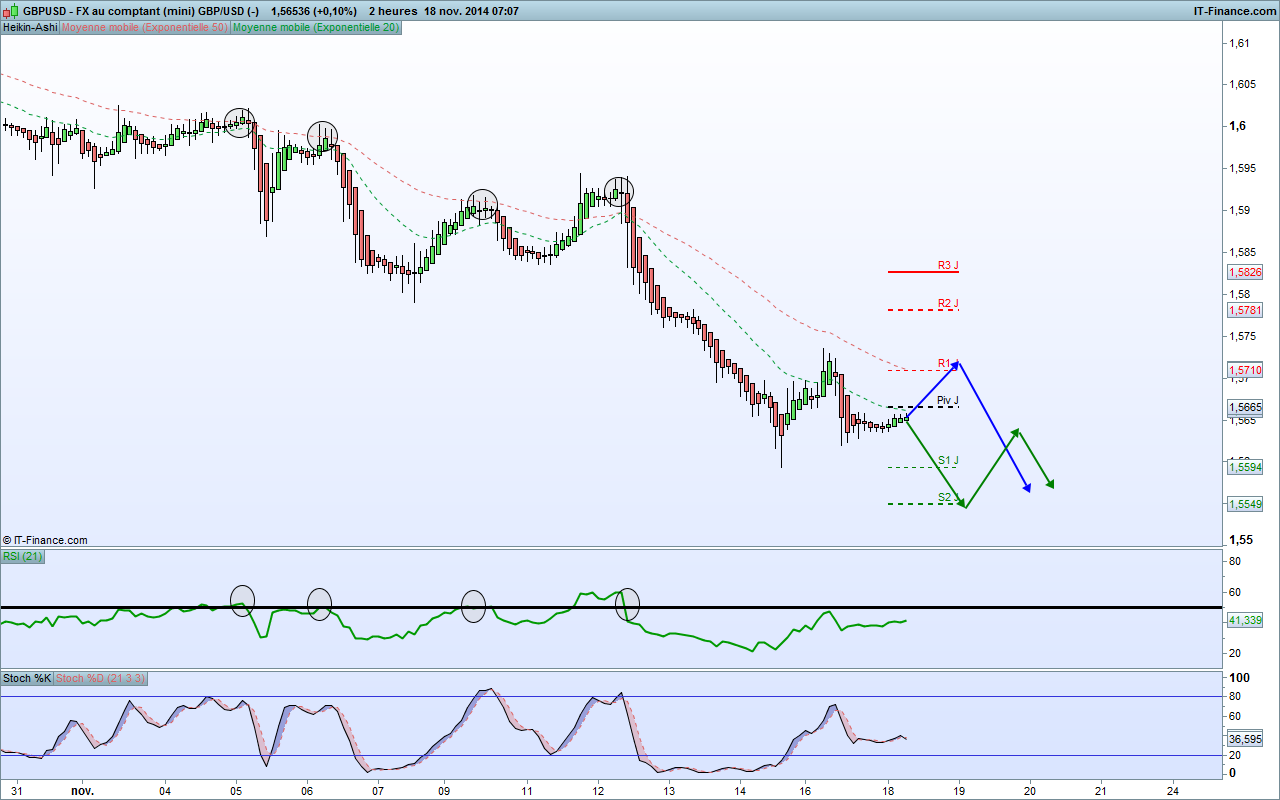Click the nov. label on time axis

click(83, 791)
